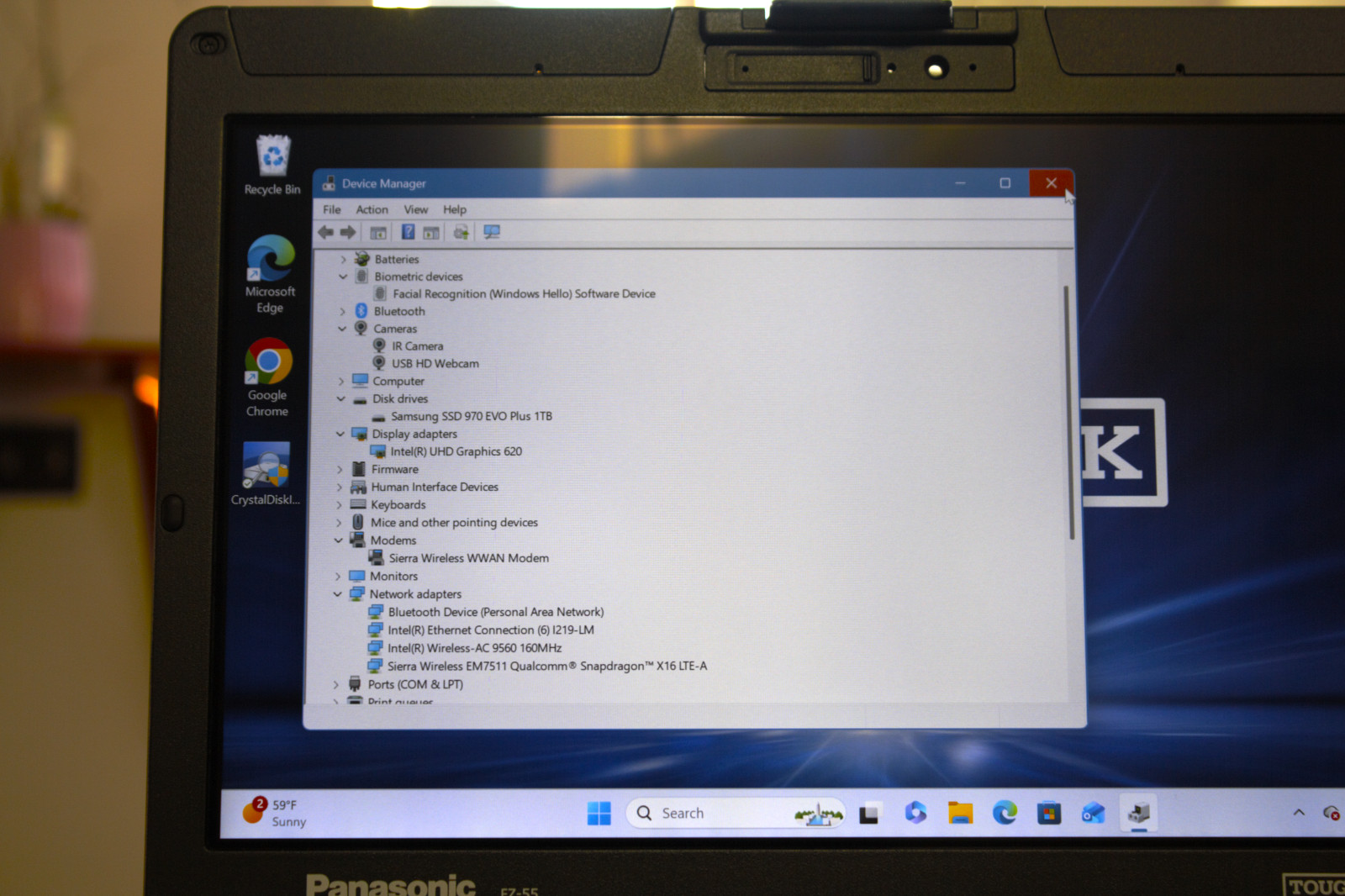
Task: Maximize the Device Manager window
Action: point(1005,183)
